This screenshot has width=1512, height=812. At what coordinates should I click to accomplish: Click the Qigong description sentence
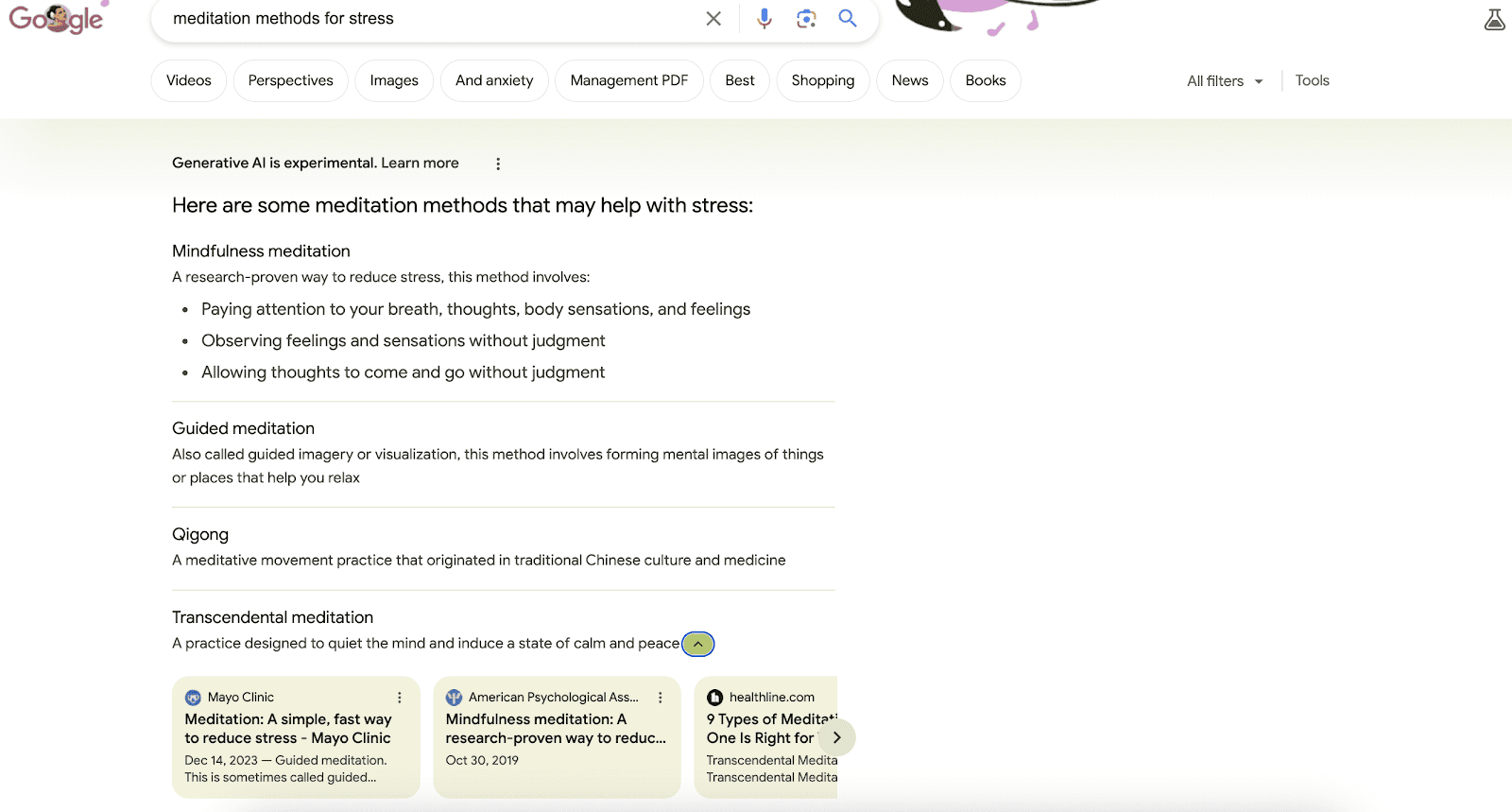(479, 561)
